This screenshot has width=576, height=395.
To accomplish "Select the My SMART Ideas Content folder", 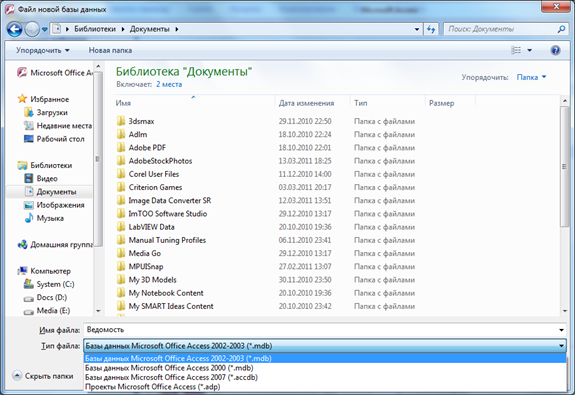I will (165, 306).
